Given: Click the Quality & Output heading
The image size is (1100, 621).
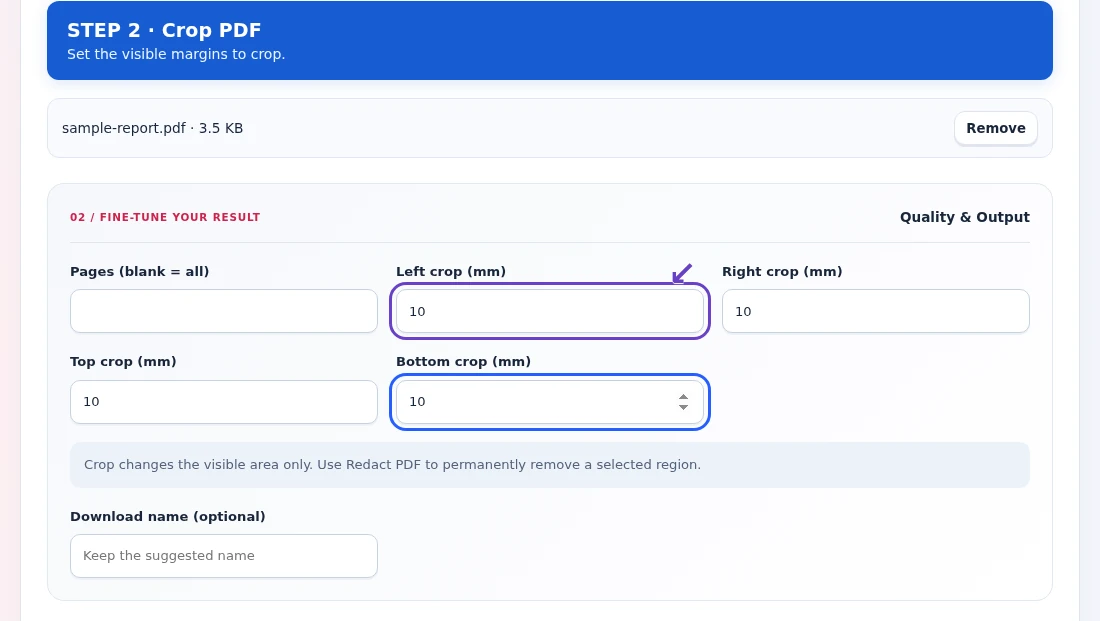Looking at the screenshot, I should (x=965, y=218).
